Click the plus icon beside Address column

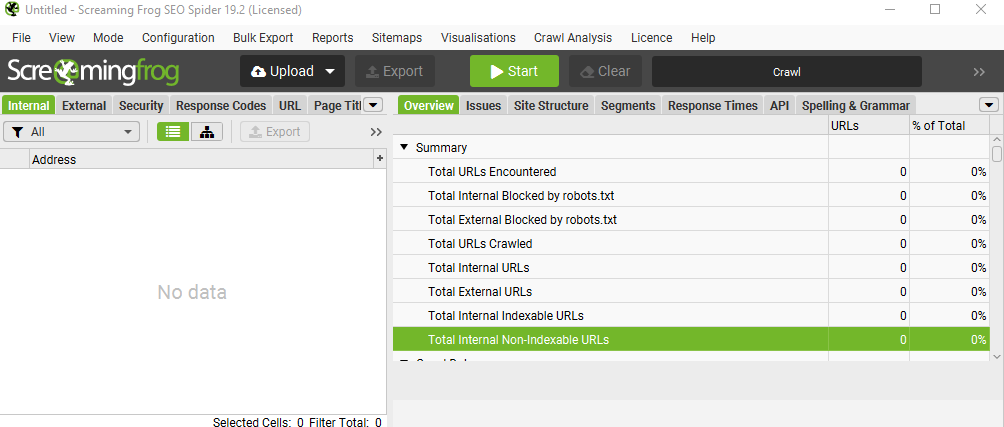point(379,159)
